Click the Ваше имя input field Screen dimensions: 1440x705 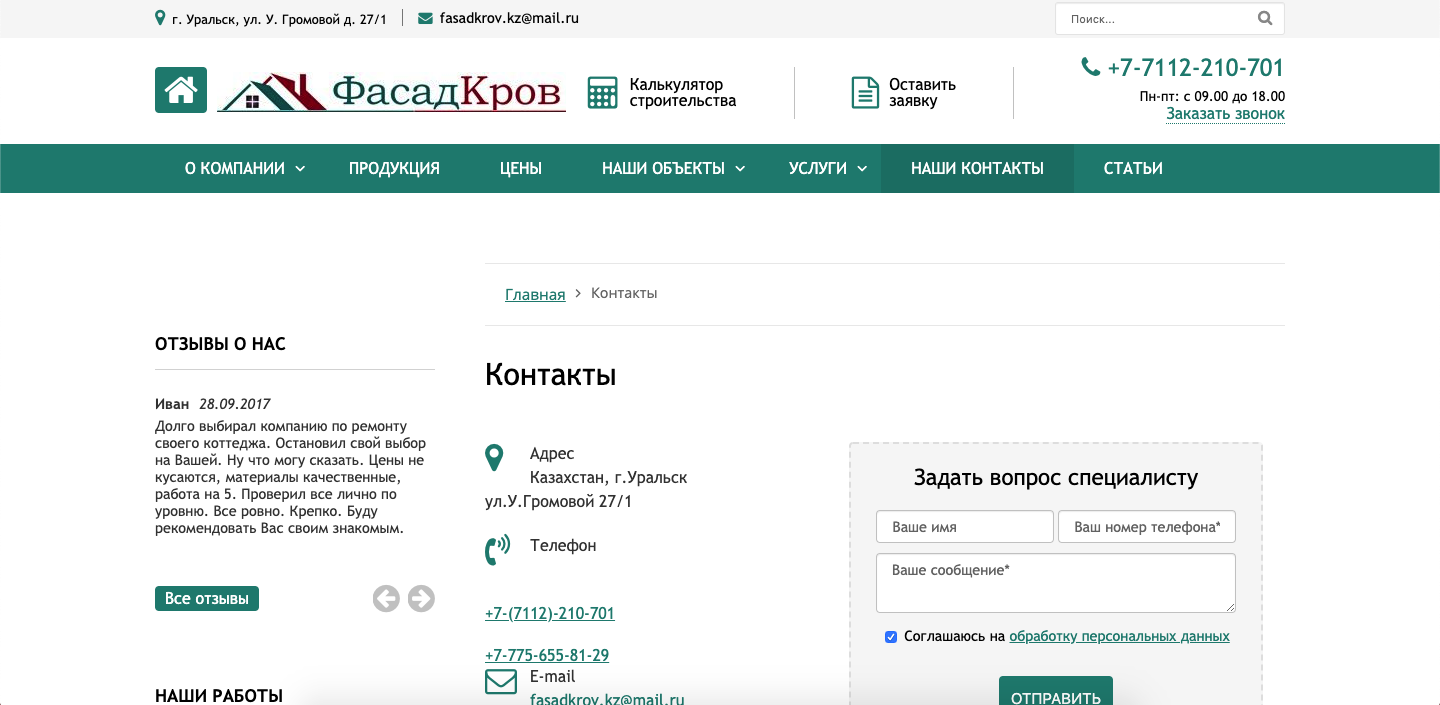[964, 527]
